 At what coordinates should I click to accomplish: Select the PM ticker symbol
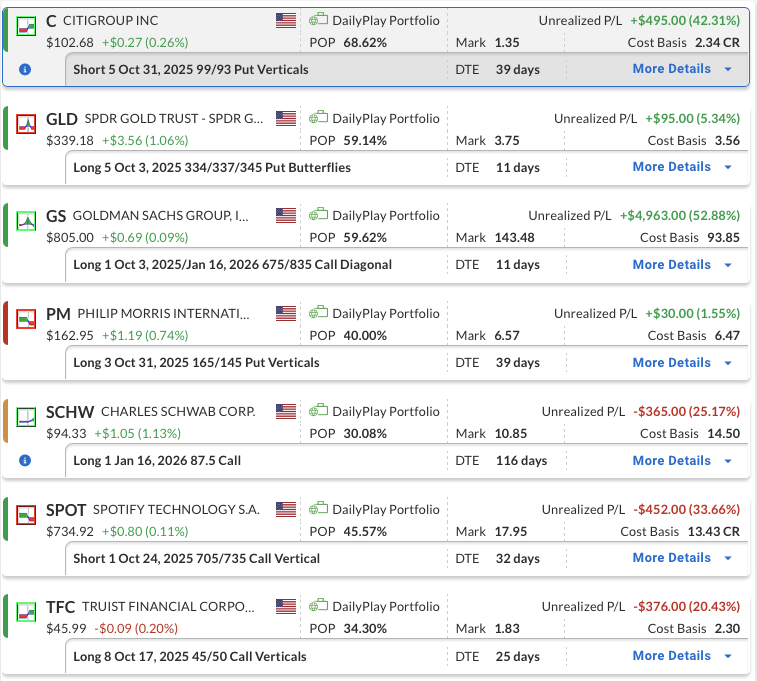pos(58,315)
